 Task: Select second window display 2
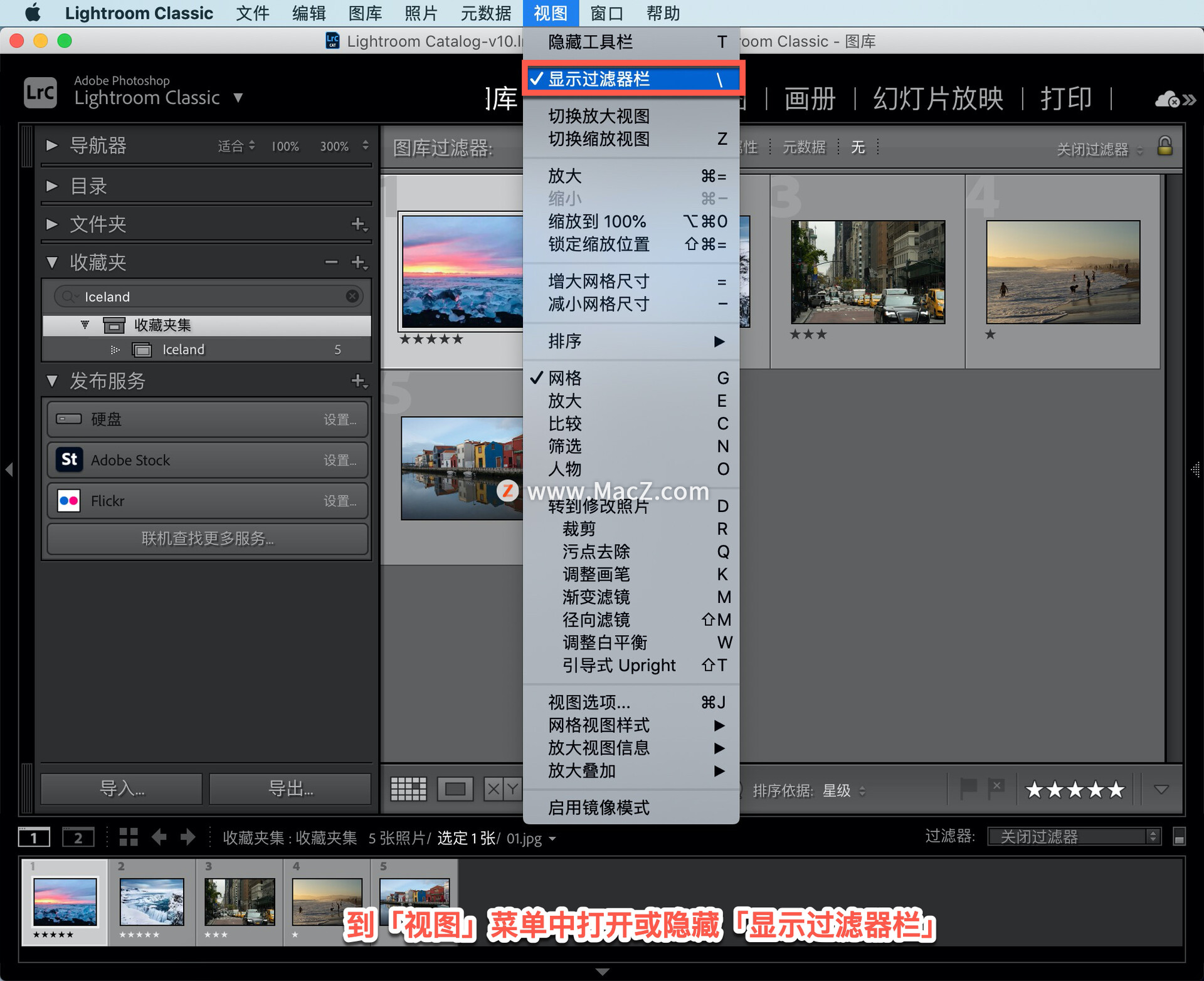pyautogui.click(x=78, y=837)
